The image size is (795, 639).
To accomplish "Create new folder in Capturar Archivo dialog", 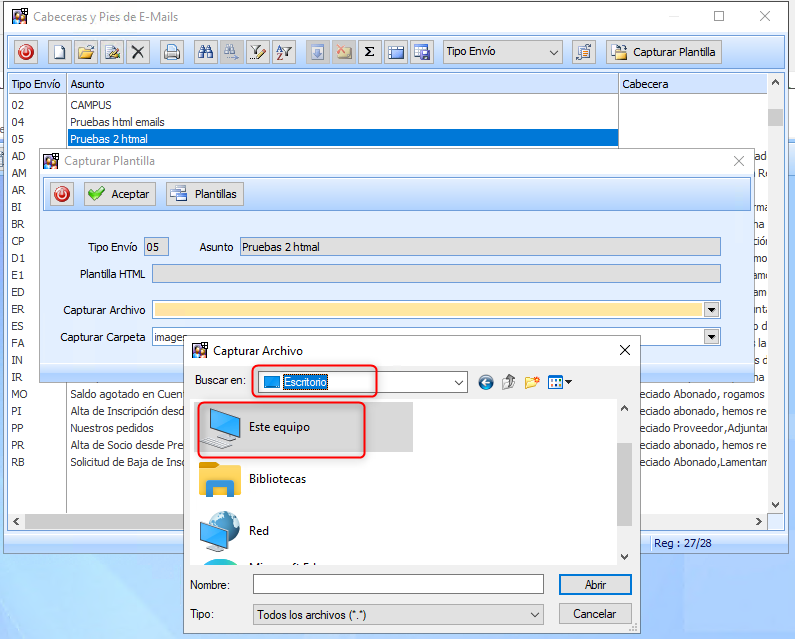I will coord(532,382).
